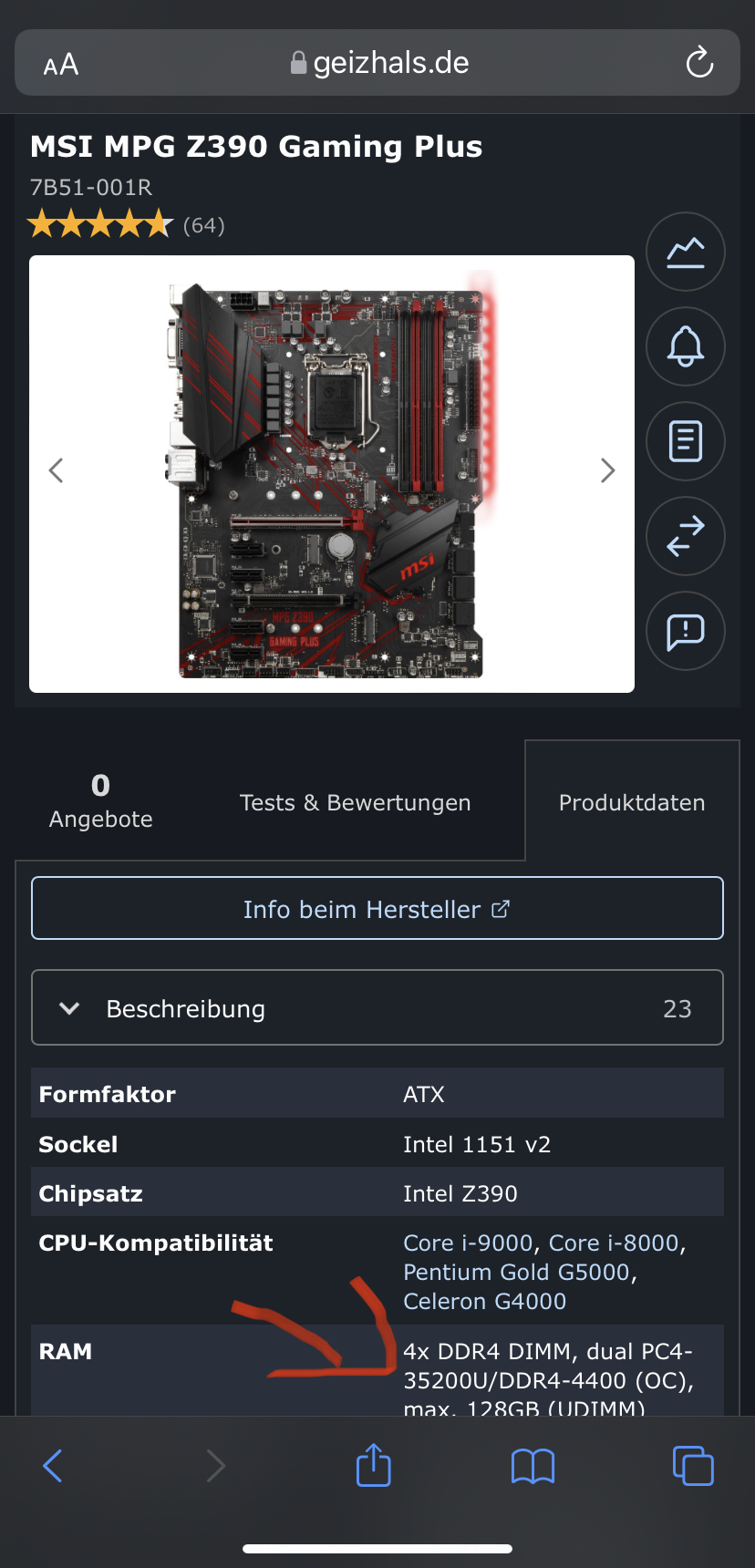The image size is (755, 1568).
Task: Tap the compare arrows icon
Action: pos(686,536)
